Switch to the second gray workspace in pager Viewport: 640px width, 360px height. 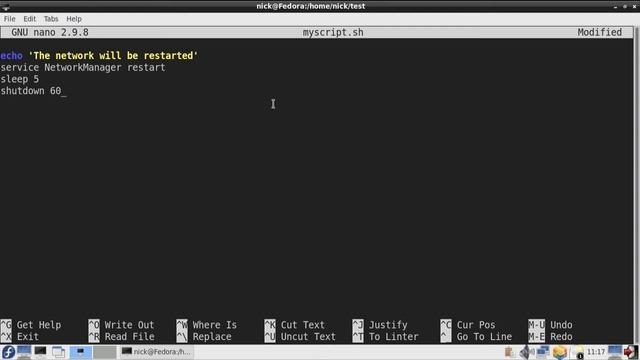(x=104, y=352)
